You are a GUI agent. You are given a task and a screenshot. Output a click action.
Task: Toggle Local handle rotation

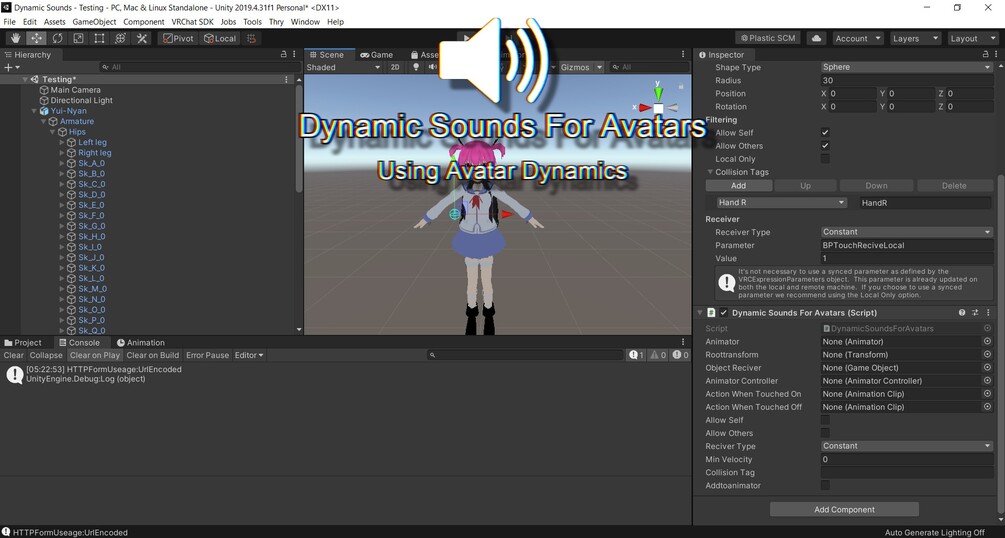tap(220, 38)
